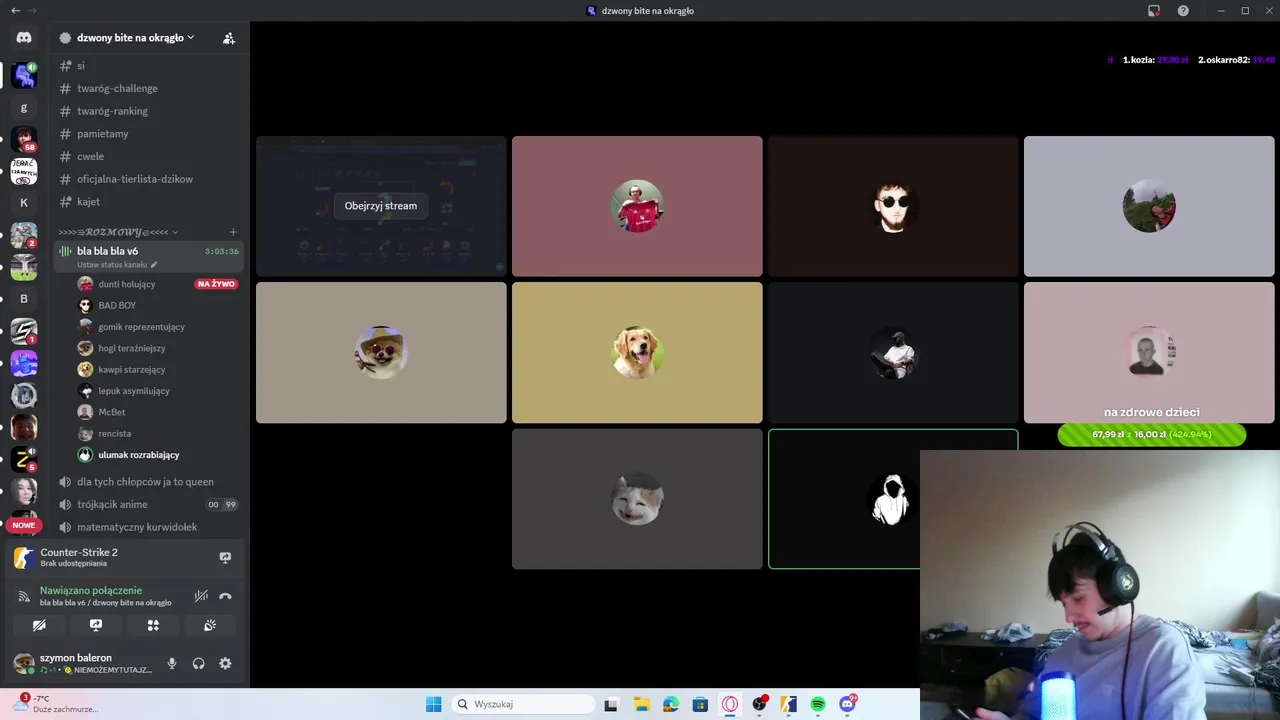
Task: Open the server icon labeled B
Action: point(24,299)
